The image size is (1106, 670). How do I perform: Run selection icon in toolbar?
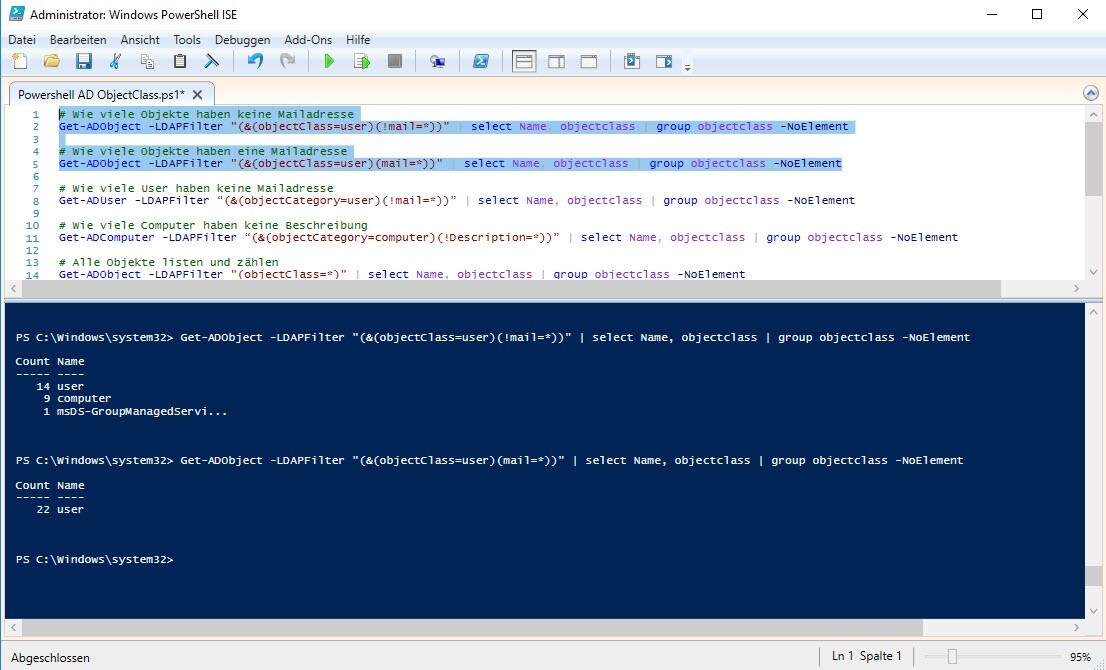(x=362, y=62)
